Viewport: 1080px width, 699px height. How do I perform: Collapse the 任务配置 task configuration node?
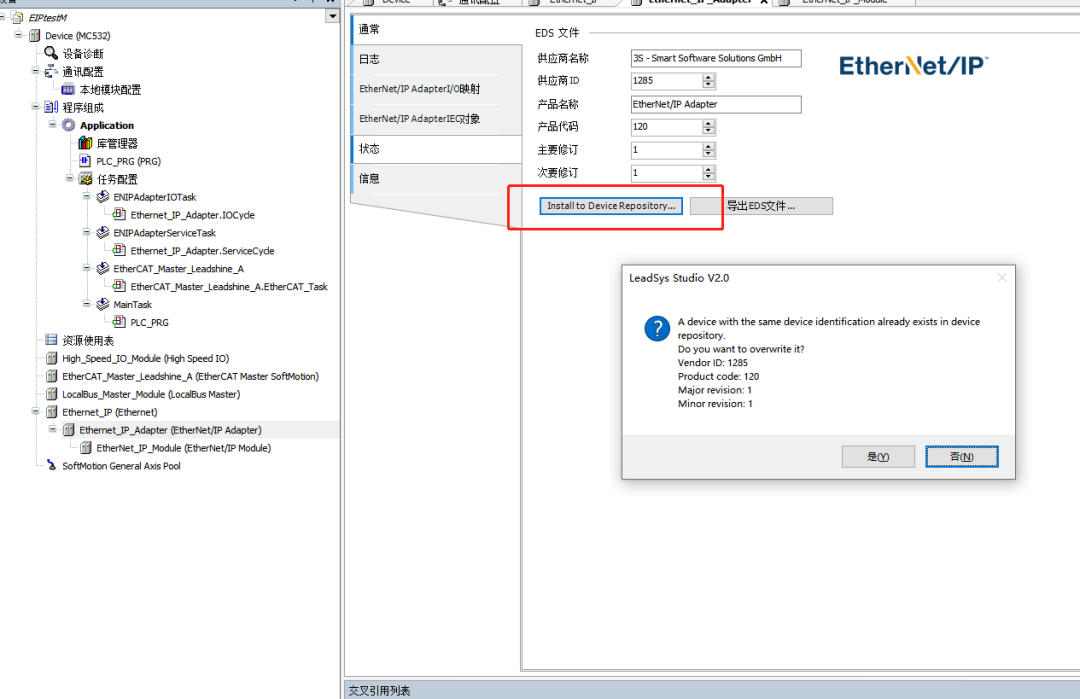click(68, 178)
